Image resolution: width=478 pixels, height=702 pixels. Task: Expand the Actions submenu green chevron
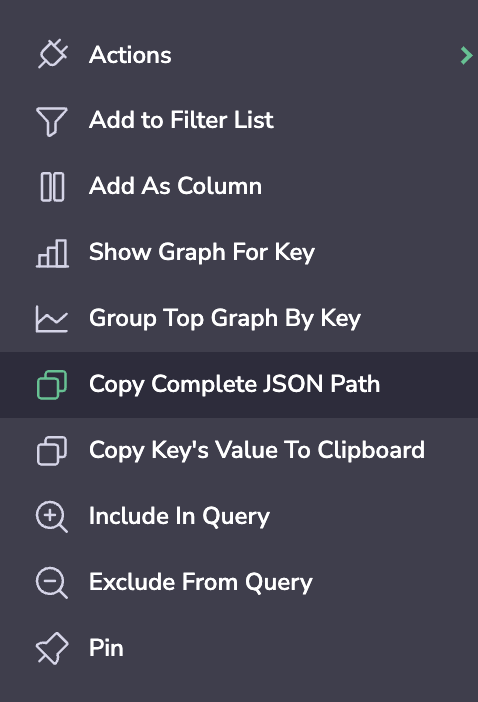tap(466, 55)
